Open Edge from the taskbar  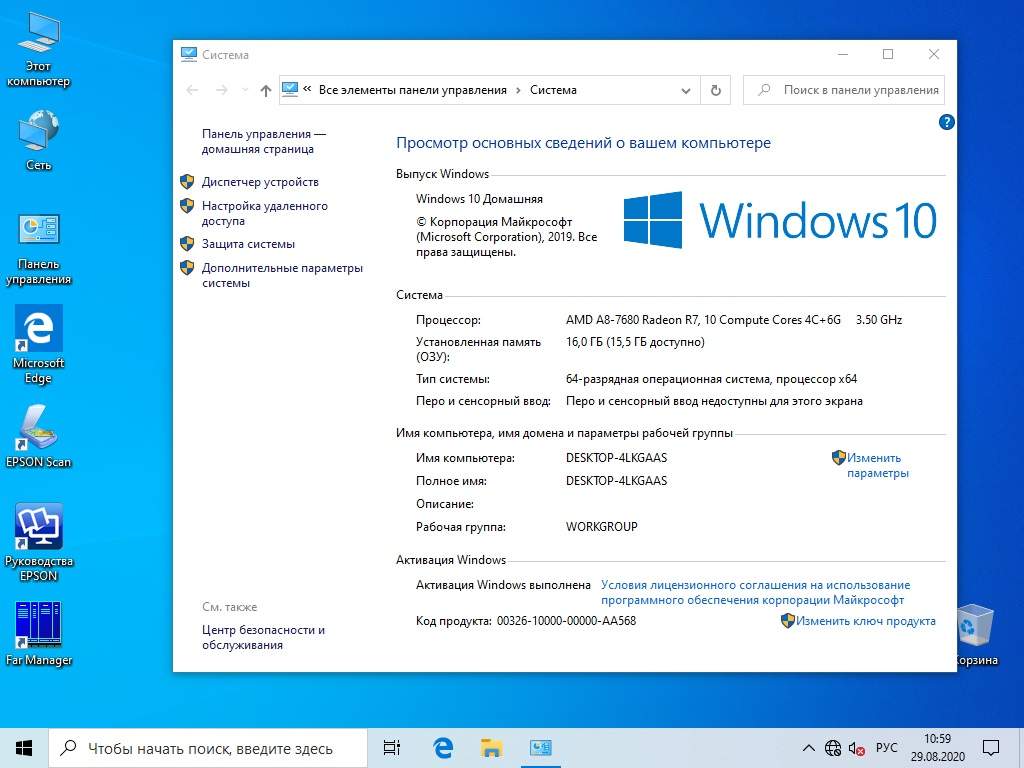[x=443, y=748]
